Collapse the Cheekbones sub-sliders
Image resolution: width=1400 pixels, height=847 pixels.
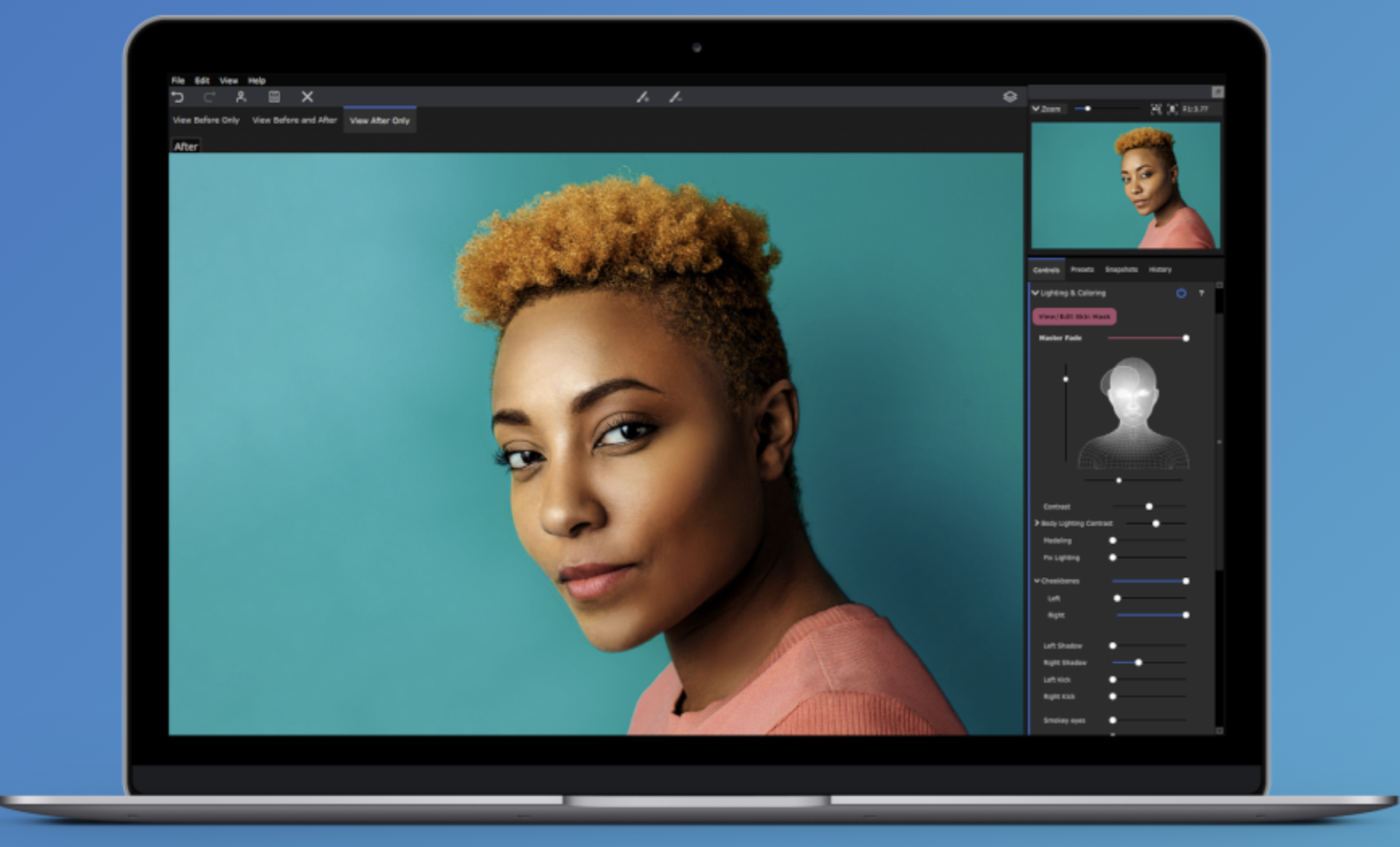1037,581
